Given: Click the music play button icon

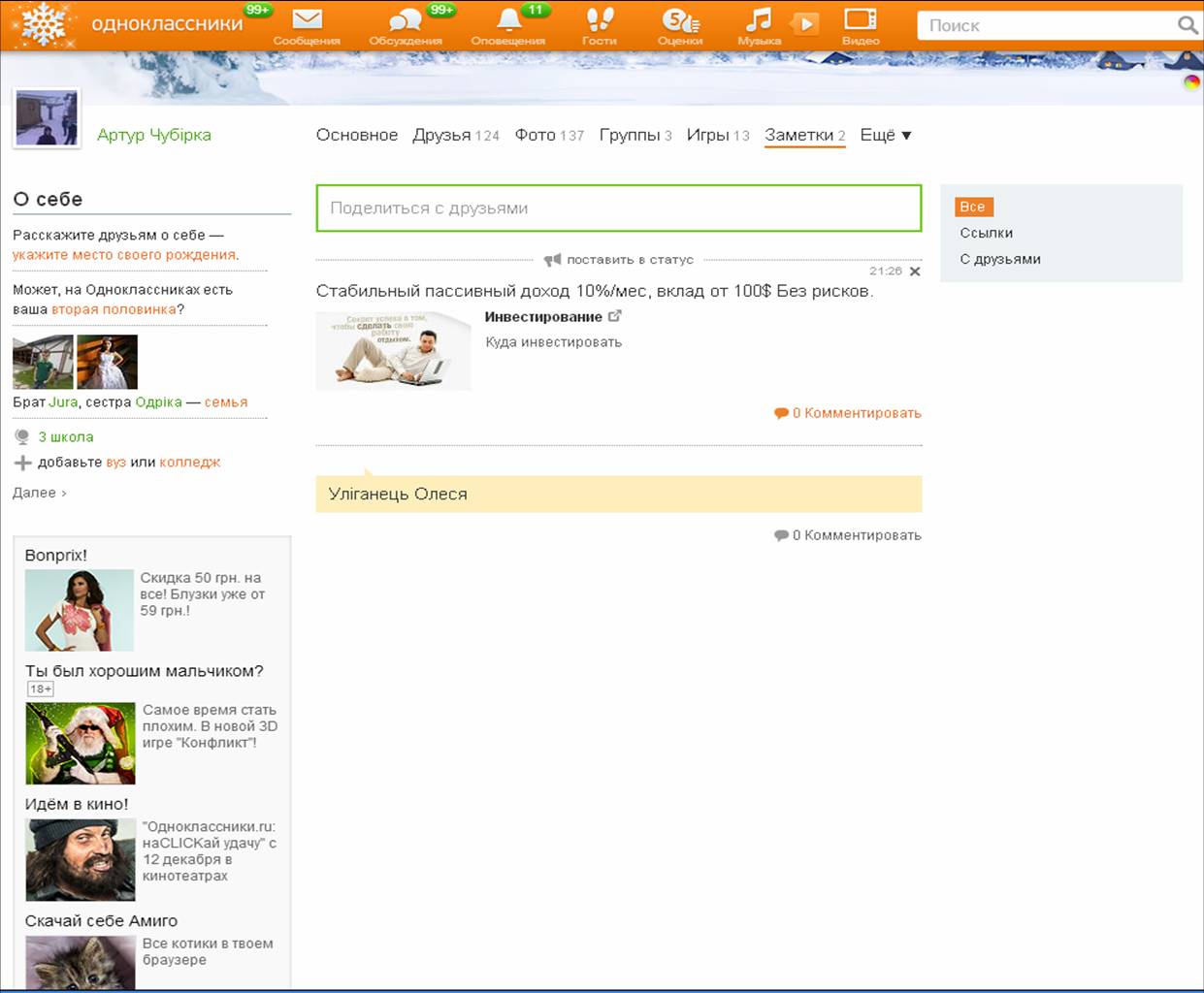Looking at the screenshot, I should pos(805,22).
